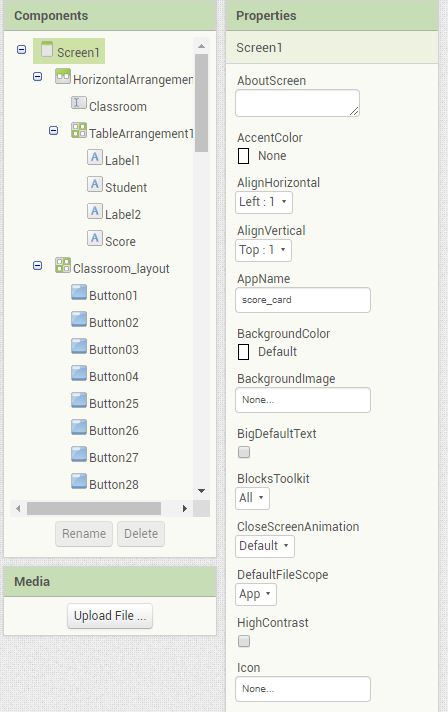Collapse the Screen1 tree node

(21, 49)
